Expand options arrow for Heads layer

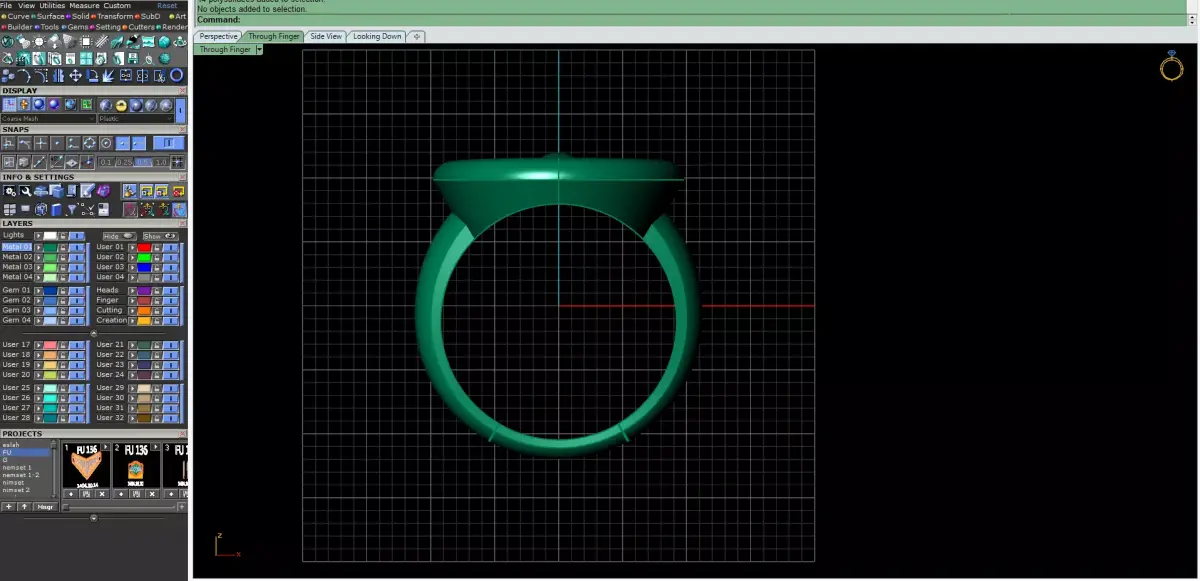point(132,290)
